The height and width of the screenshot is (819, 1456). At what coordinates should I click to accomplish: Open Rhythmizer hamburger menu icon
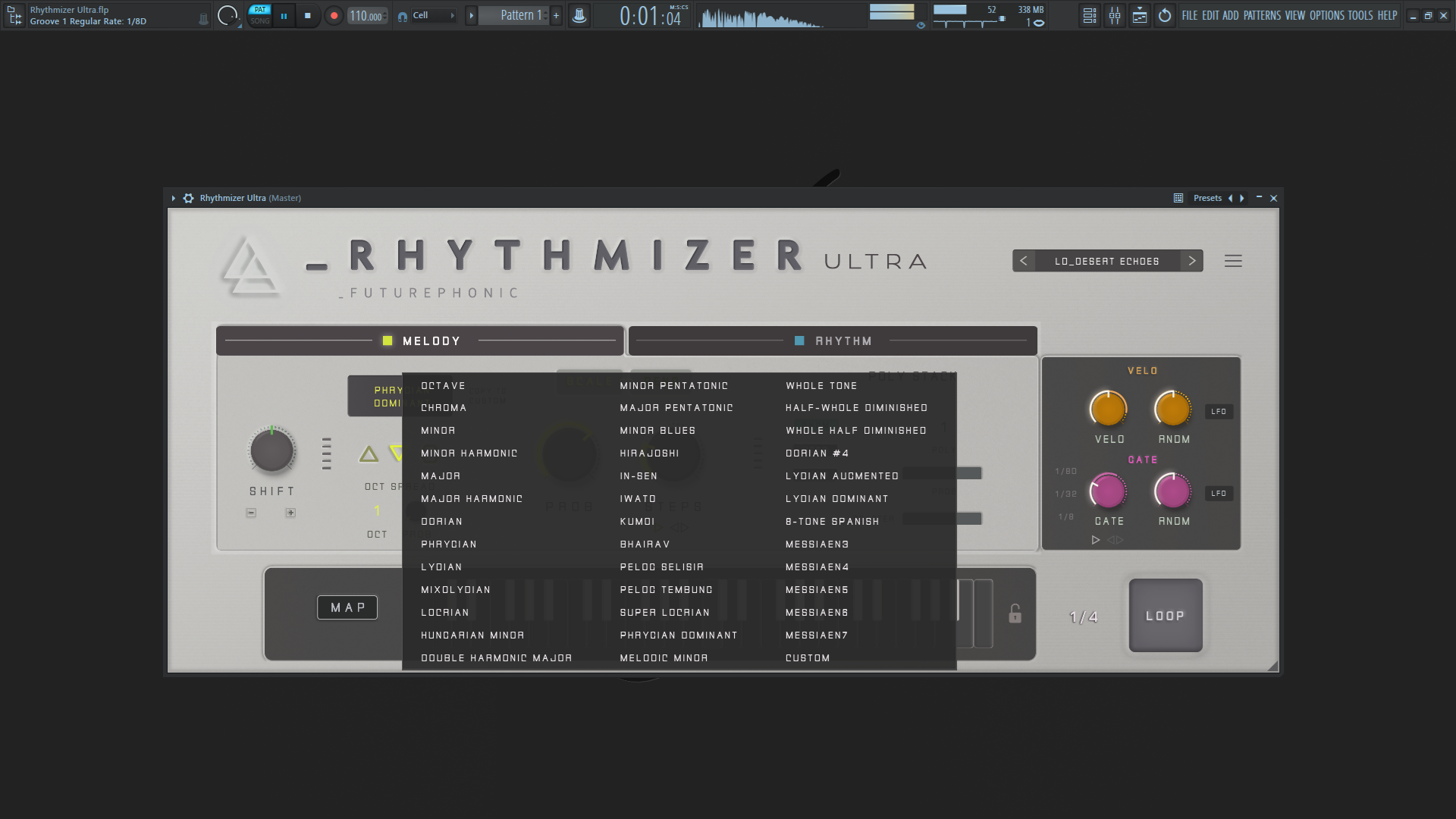1233,261
